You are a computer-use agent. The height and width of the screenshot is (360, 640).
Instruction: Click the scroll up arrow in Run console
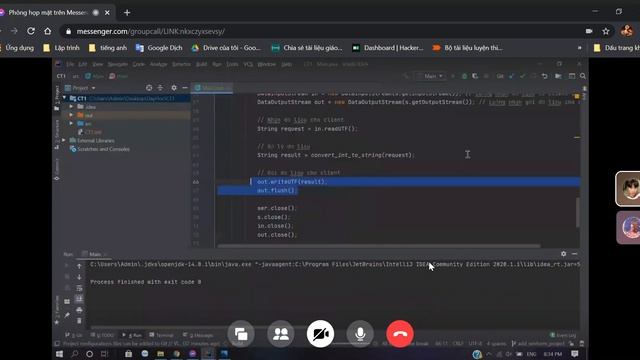pyautogui.click(x=79, y=266)
